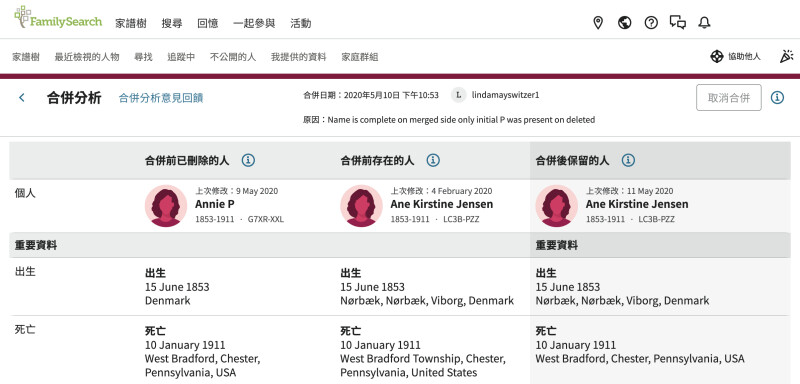Image resolution: width=800 pixels, height=384 pixels.
Task: Open the 一起參與 top menu
Action: [254, 23]
